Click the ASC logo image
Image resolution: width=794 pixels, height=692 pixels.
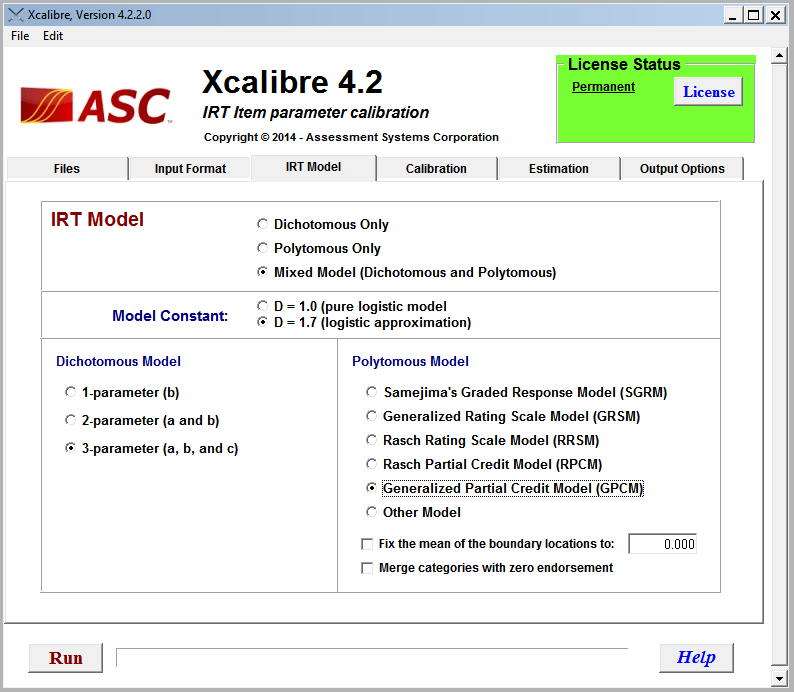tap(95, 105)
